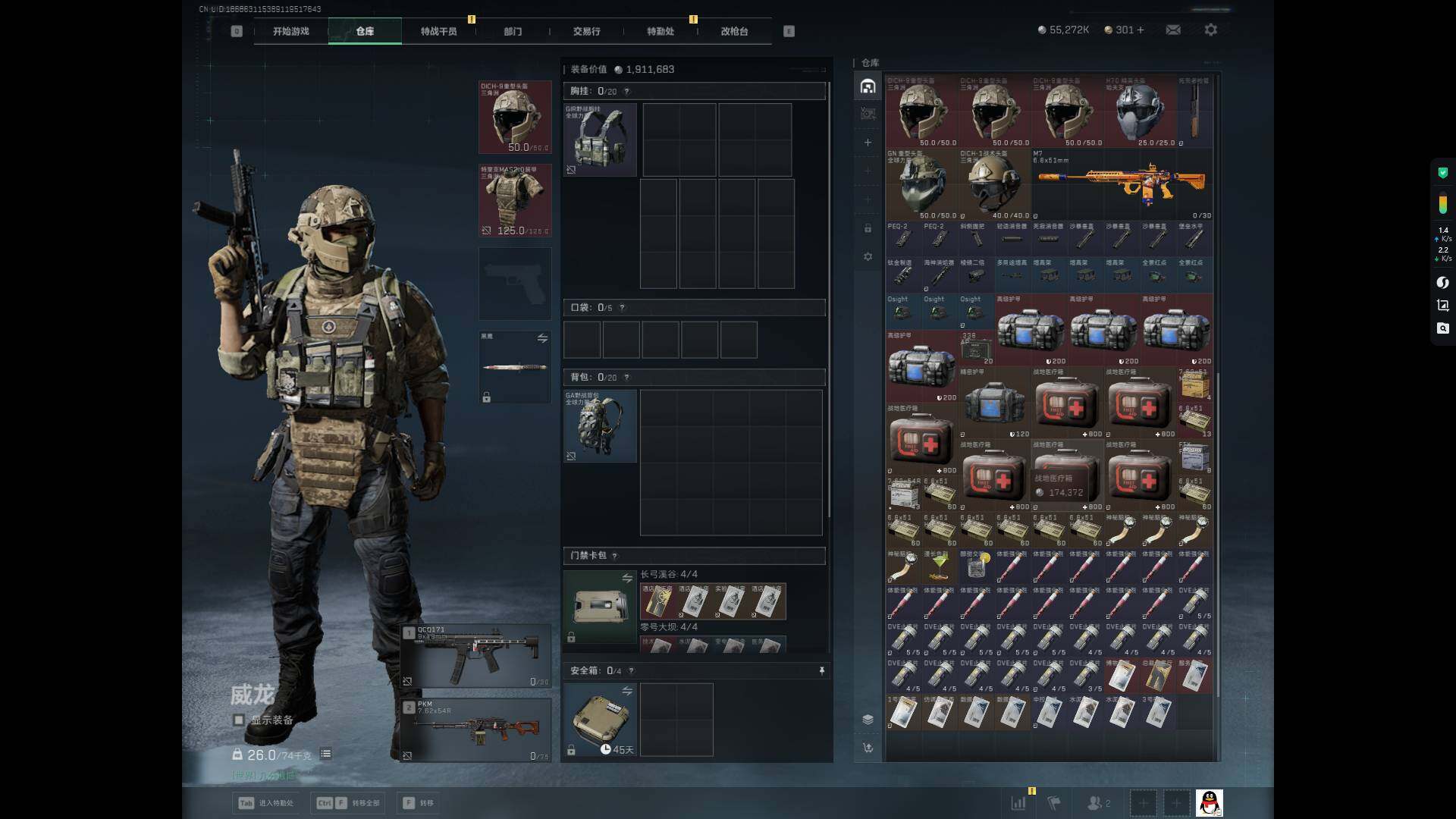Open the statistics bar chart icon
Screen dimensions: 1456x819
coord(1018,802)
